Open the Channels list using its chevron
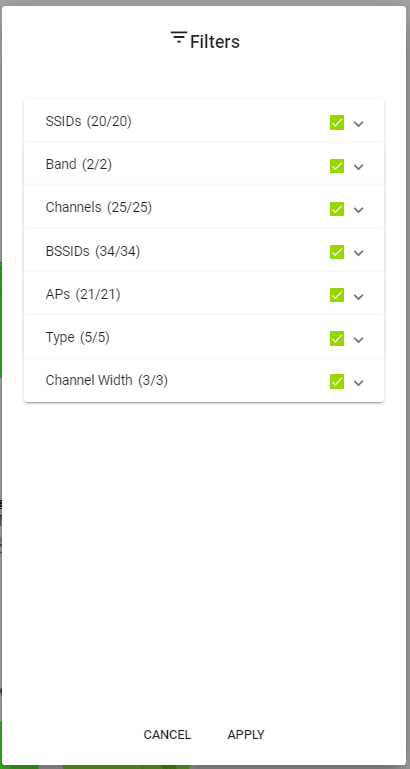This screenshot has width=410, height=769. point(359,210)
